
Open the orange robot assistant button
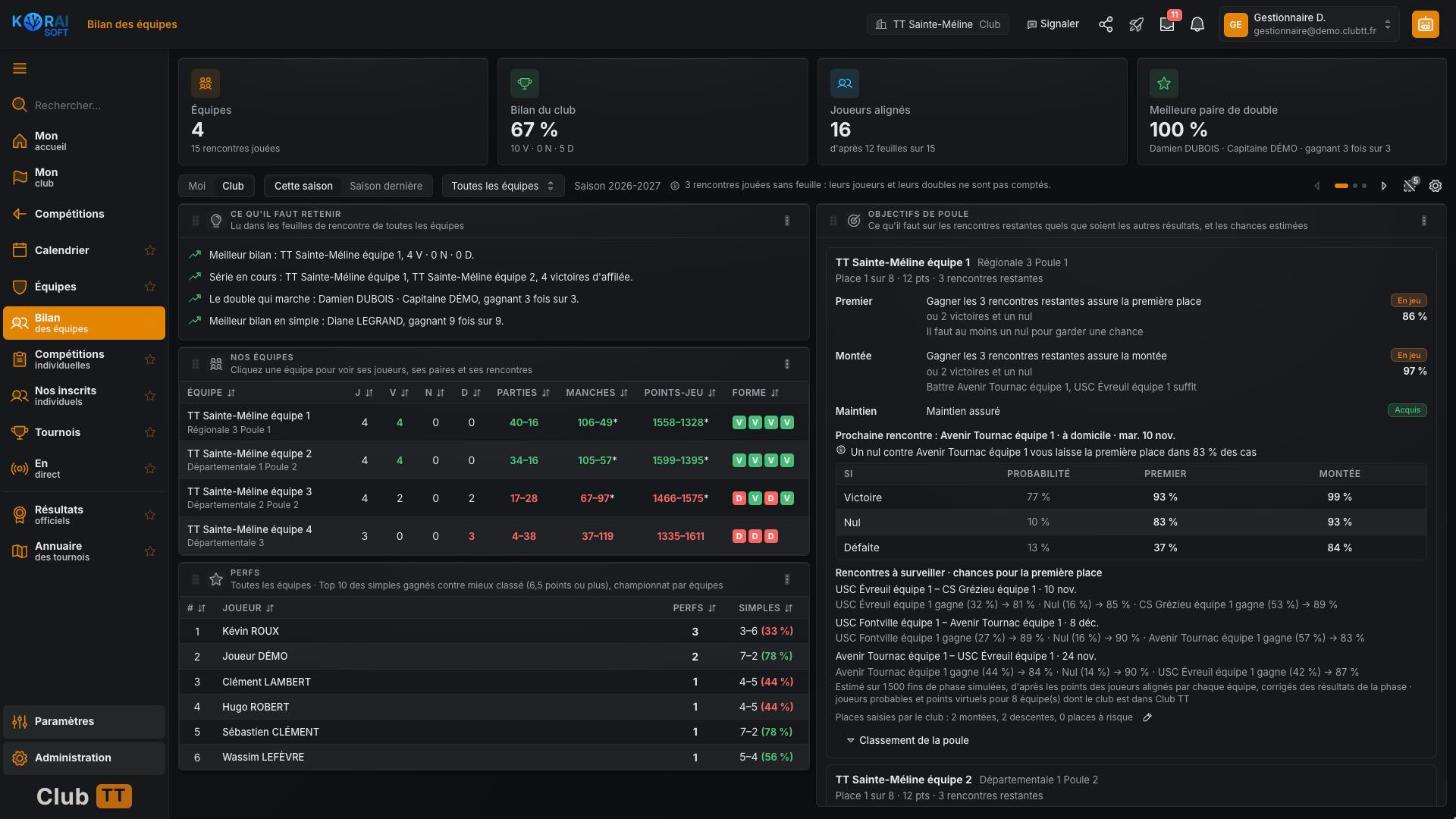pos(1425,24)
